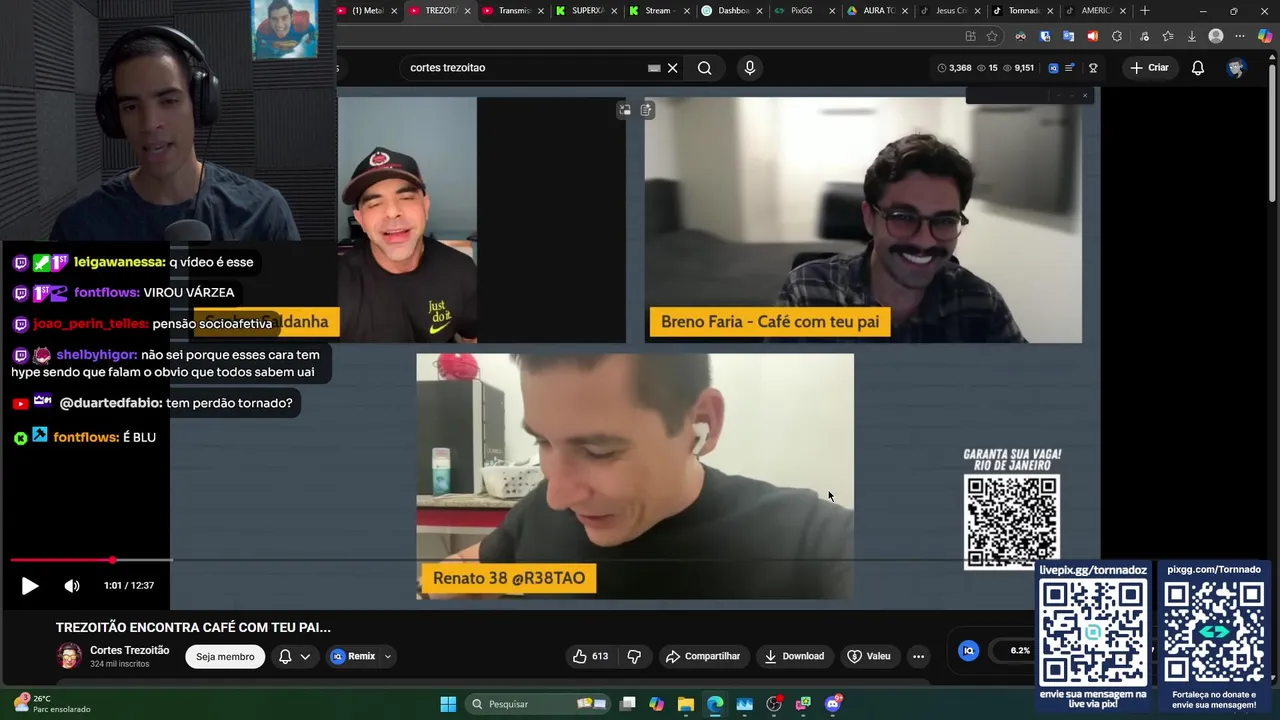Open the YouTube account avatar menu
The width and height of the screenshot is (1280, 720).
pyautogui.click(x=1236, y=68)
